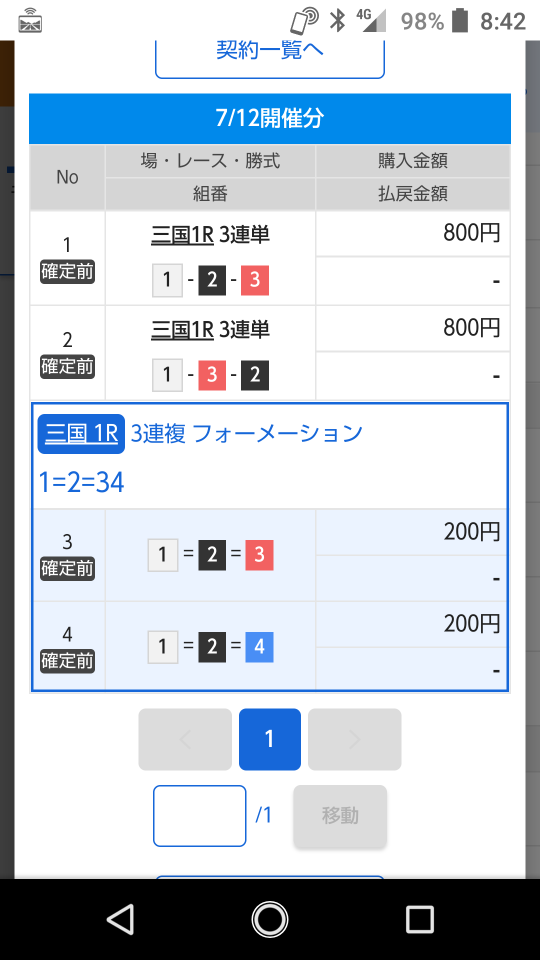Click the 7/12開催分 header bar
Screen dimensions: 540x960
[270, 118]
